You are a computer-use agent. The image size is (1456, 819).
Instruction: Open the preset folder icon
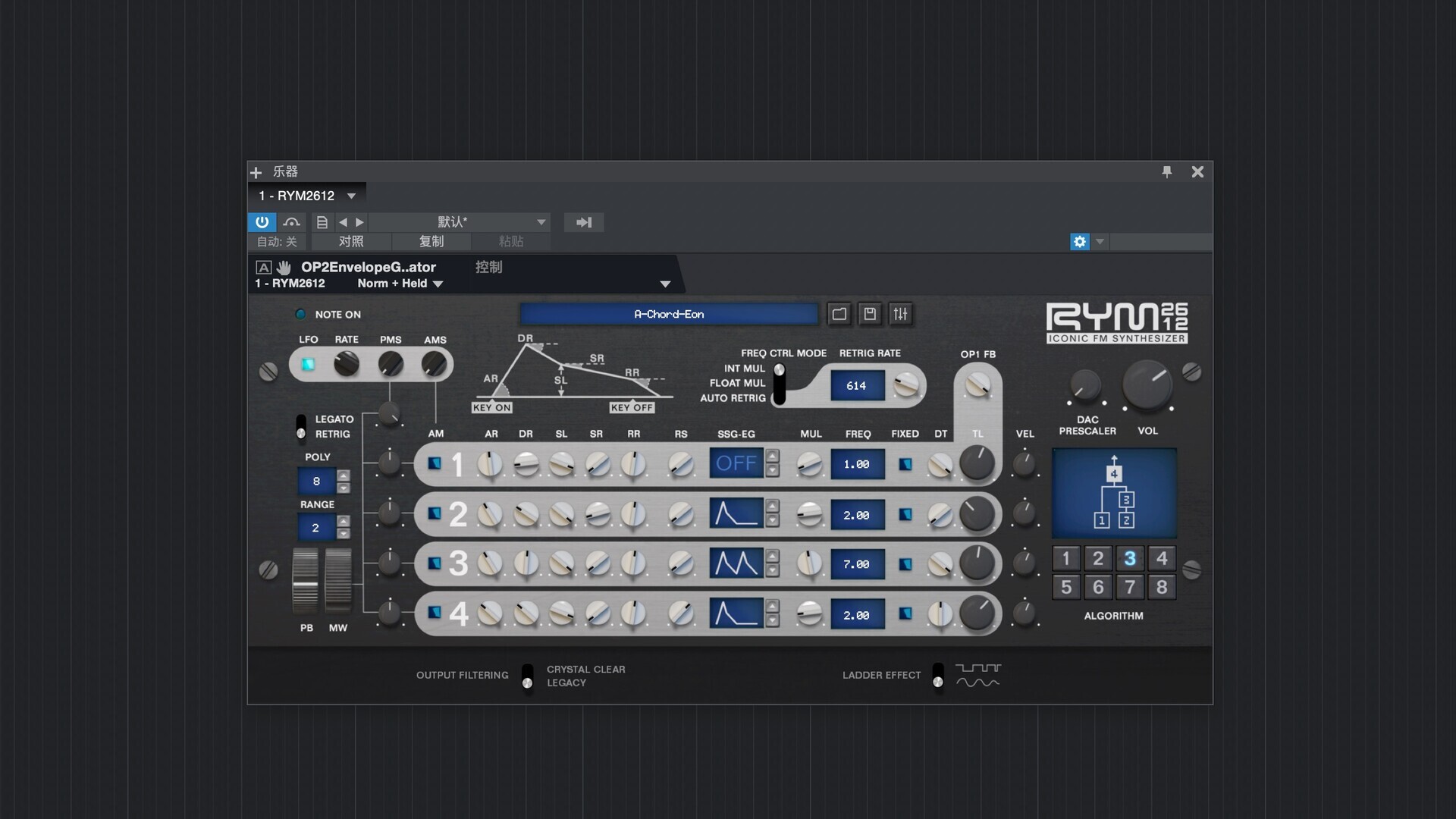point(839,314)
